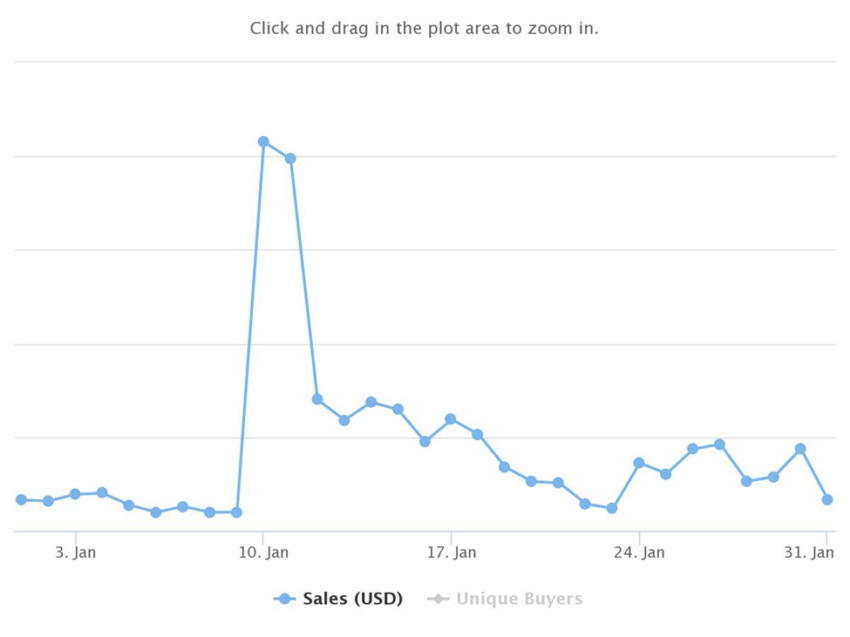Viewport: 850px width, 637px height.
Task: Click the 10. Jan x-axis label
Action: [x=263, y=552]
